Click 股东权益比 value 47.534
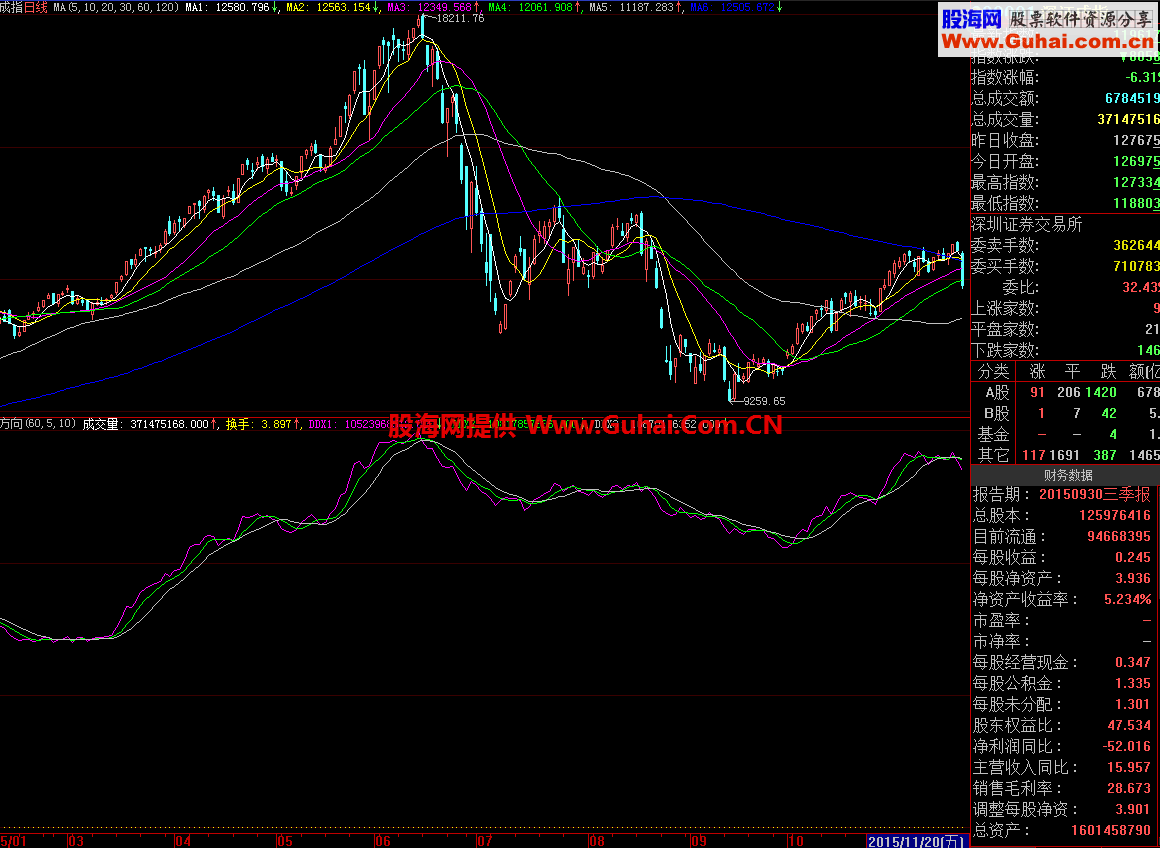Image resolution: width=1160 pixels, height=848 pixels. click(1129, 725)
